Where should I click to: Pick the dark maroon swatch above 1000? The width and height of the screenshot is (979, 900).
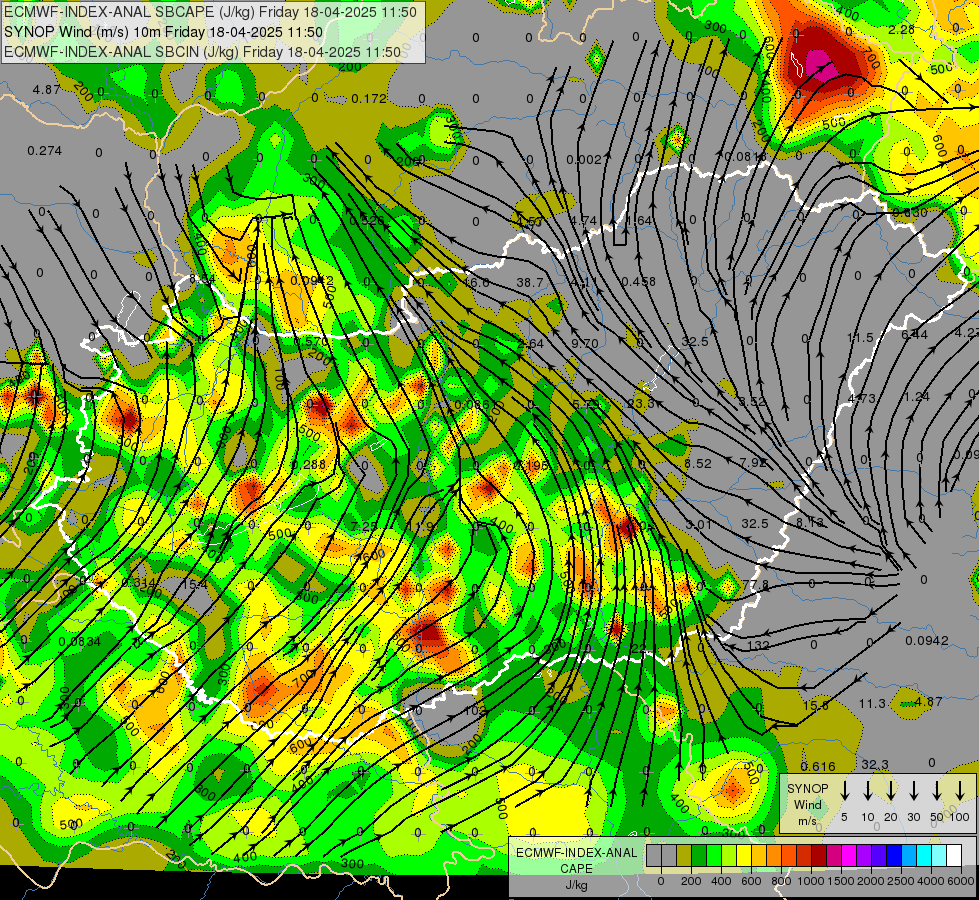click(x=819, y=856)
